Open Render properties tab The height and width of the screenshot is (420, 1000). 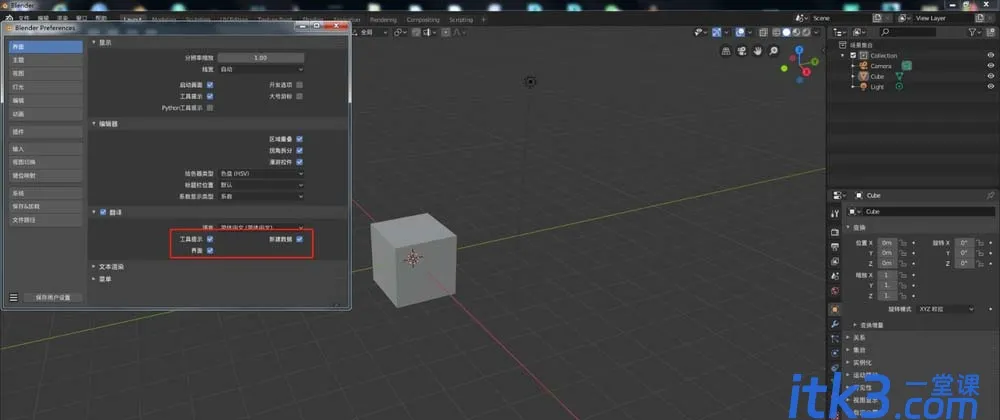point(835,231)
